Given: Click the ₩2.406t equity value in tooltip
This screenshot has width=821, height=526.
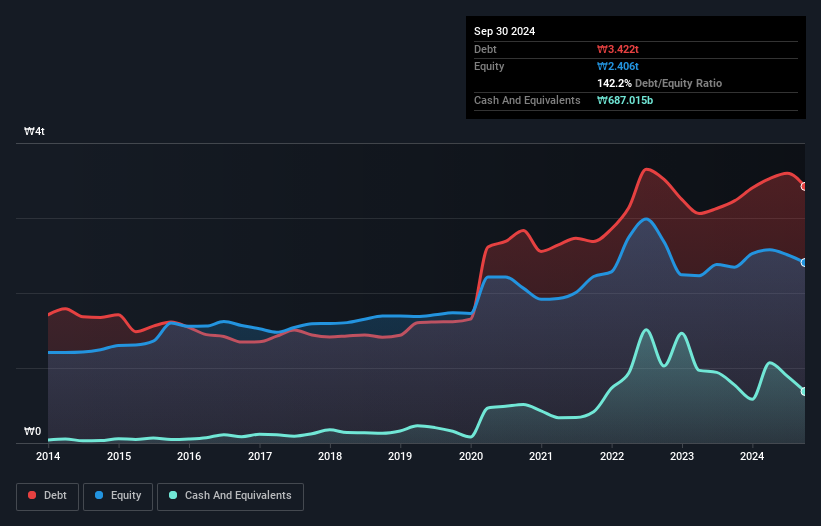Looking at the screenshot, I should click(x=618, y=66).
